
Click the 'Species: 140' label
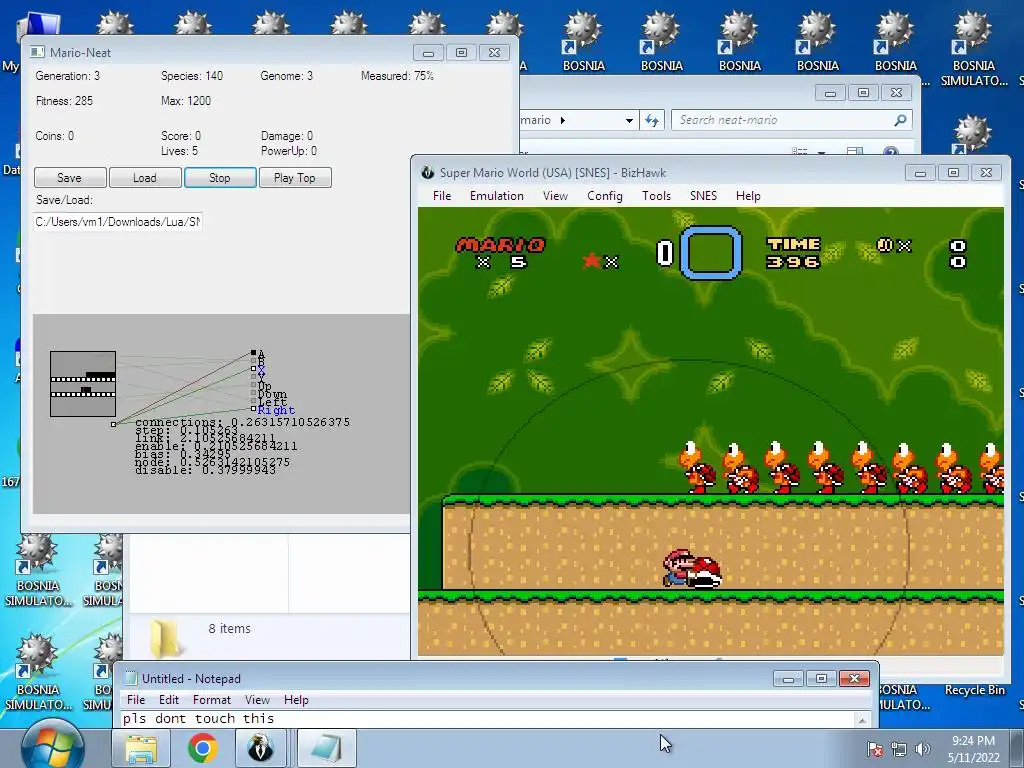pos(192,76)
